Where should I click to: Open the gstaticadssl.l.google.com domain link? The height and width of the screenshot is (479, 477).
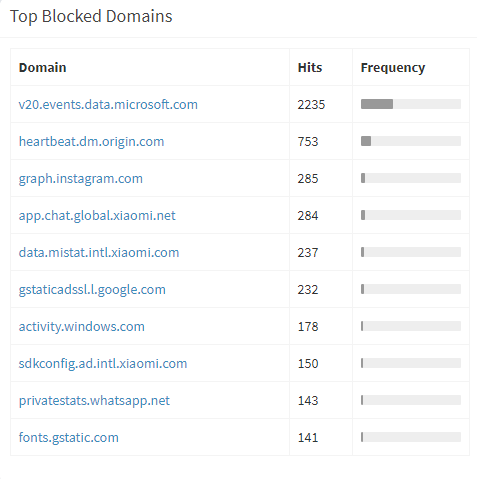point(92,289)
